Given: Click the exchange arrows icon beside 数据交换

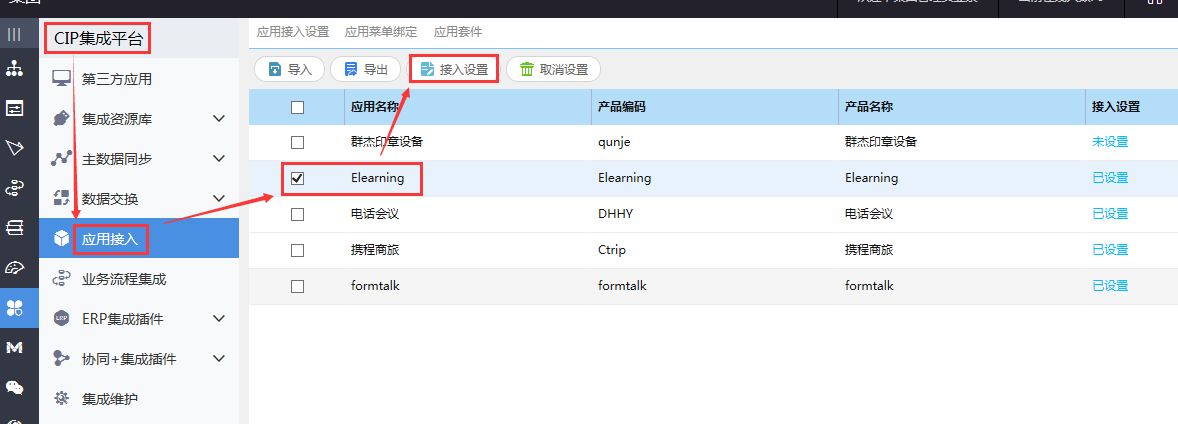Looking at the screenshot, I should click(x=62, y=198).
